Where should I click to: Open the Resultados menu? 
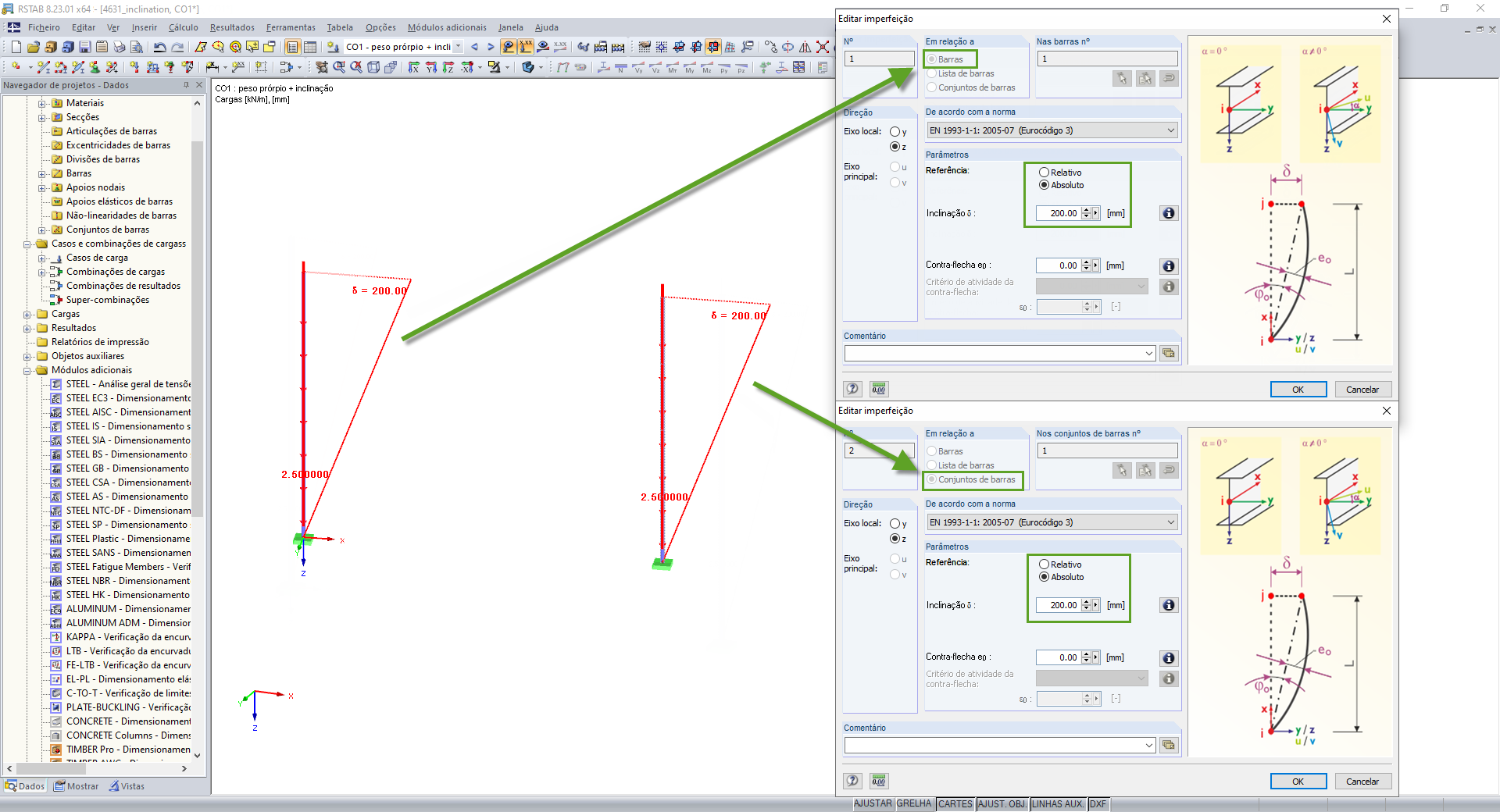coord(232,27)
